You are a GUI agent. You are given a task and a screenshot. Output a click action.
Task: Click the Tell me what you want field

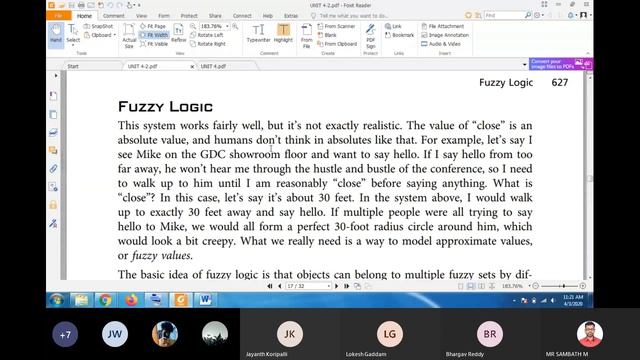[349, 16]
